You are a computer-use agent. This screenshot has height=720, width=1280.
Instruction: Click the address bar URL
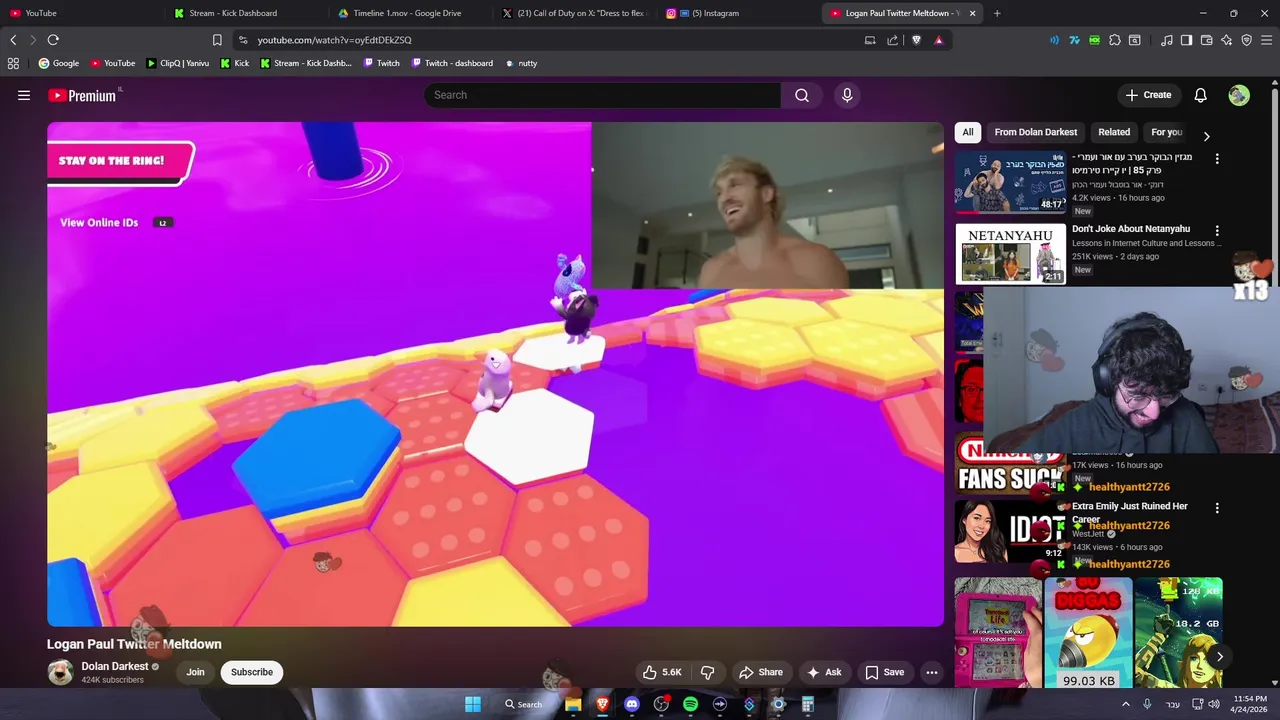[x=334, y=40]
